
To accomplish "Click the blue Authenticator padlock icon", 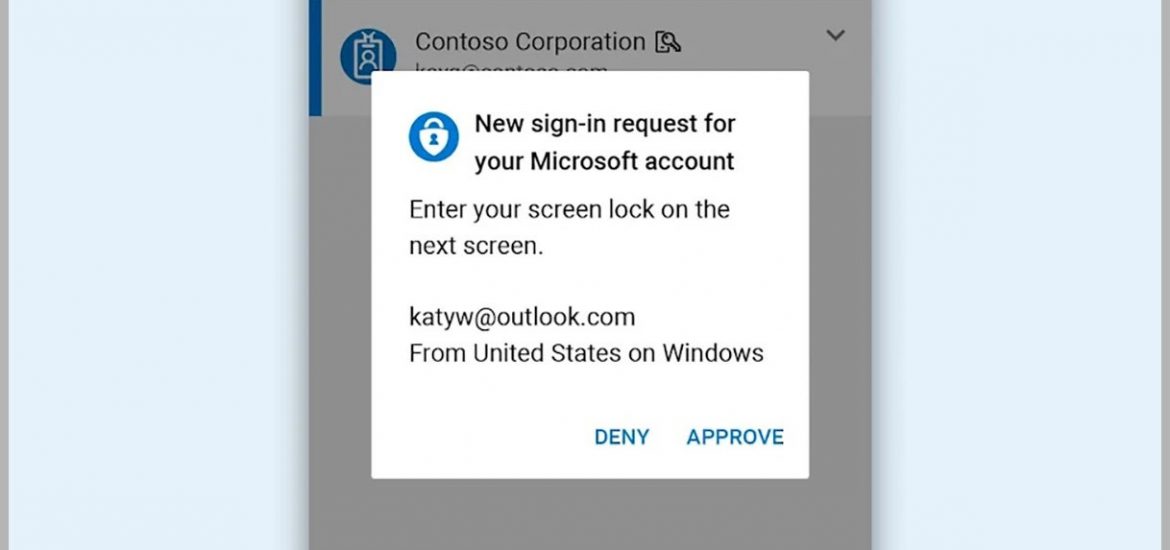I will 434,137.
